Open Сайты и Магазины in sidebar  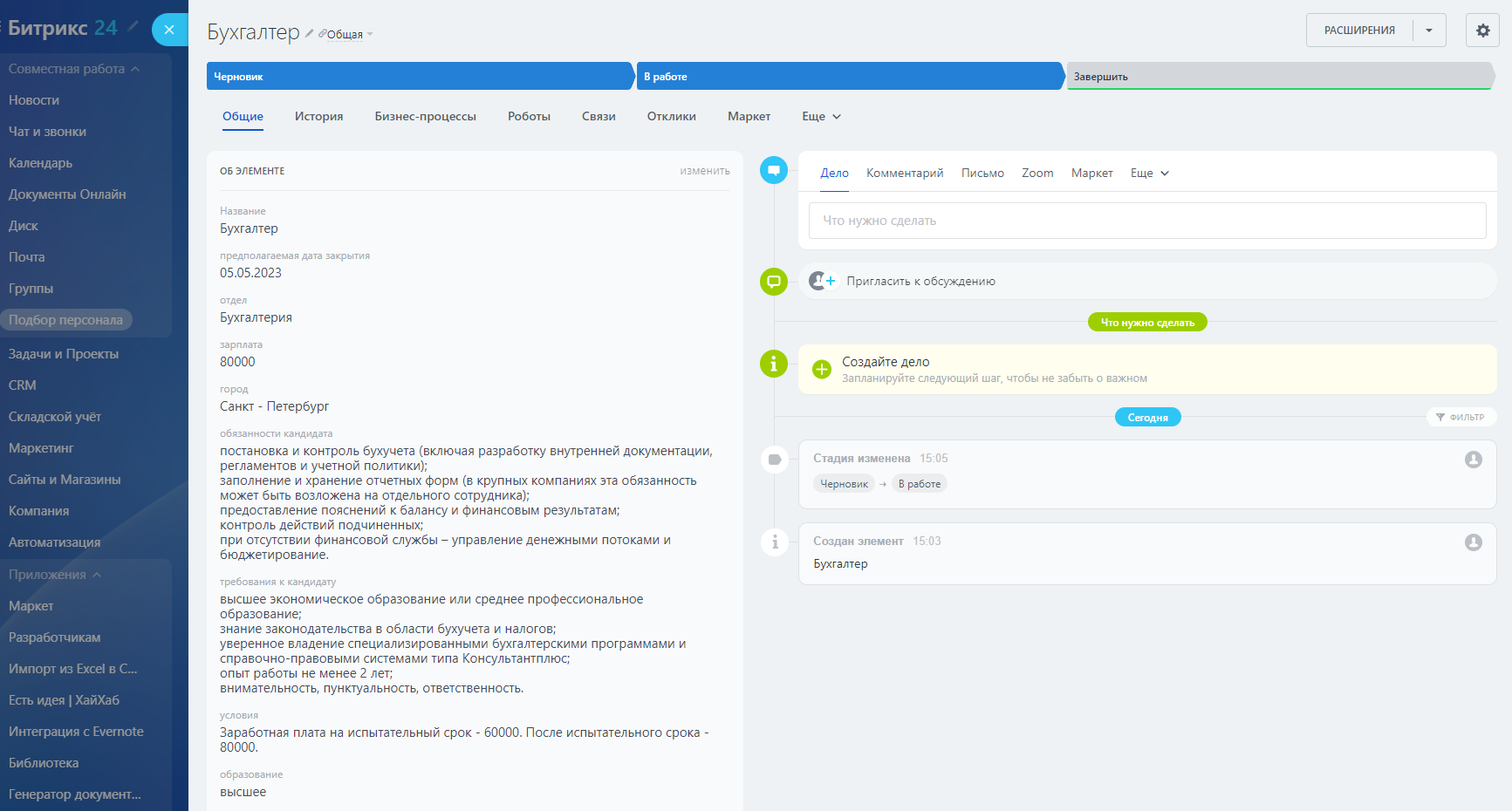(65, 480)
